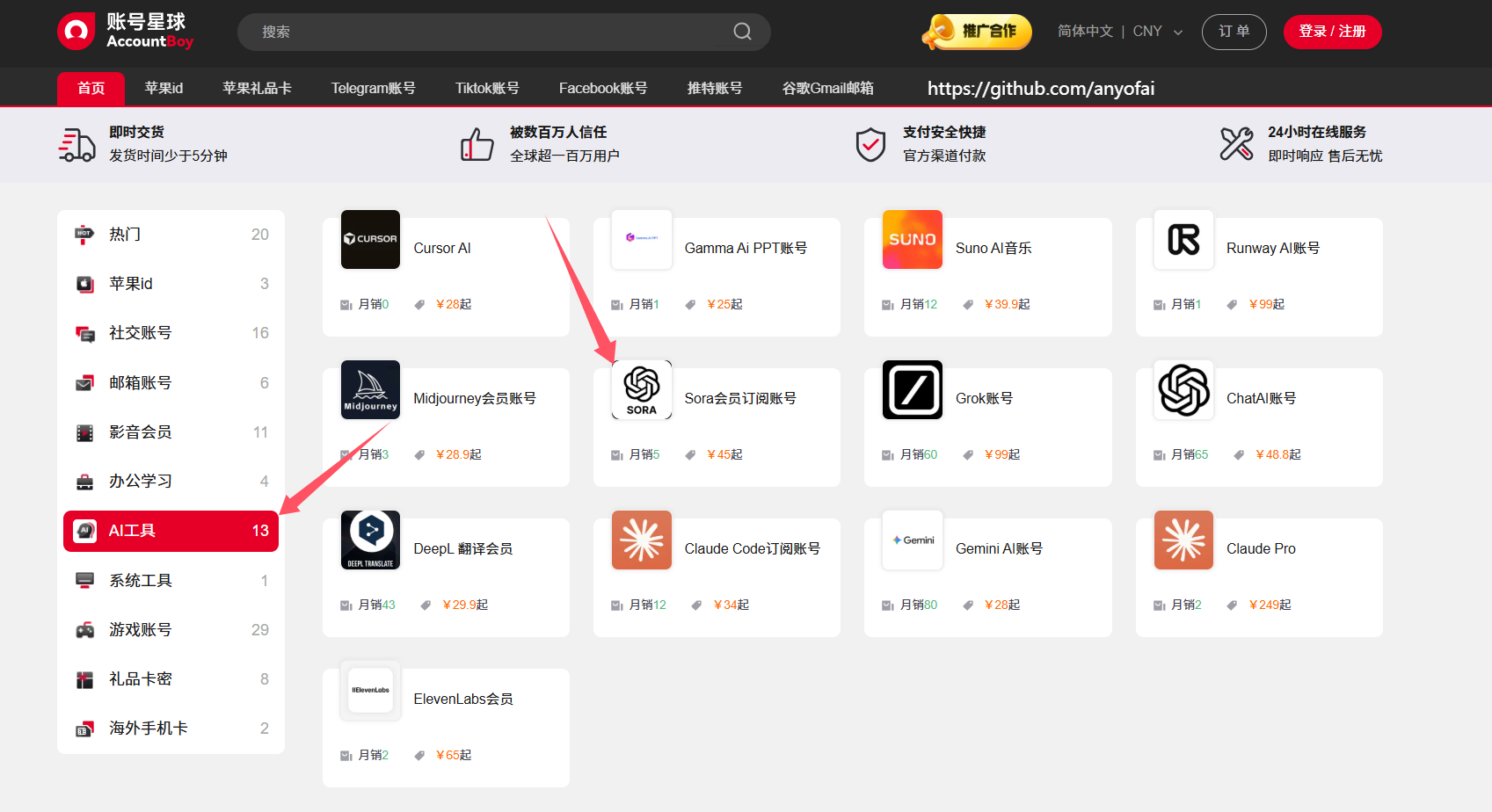
Task: Select the Gemini AI账号 icon
Action: [x=912, y=540]
